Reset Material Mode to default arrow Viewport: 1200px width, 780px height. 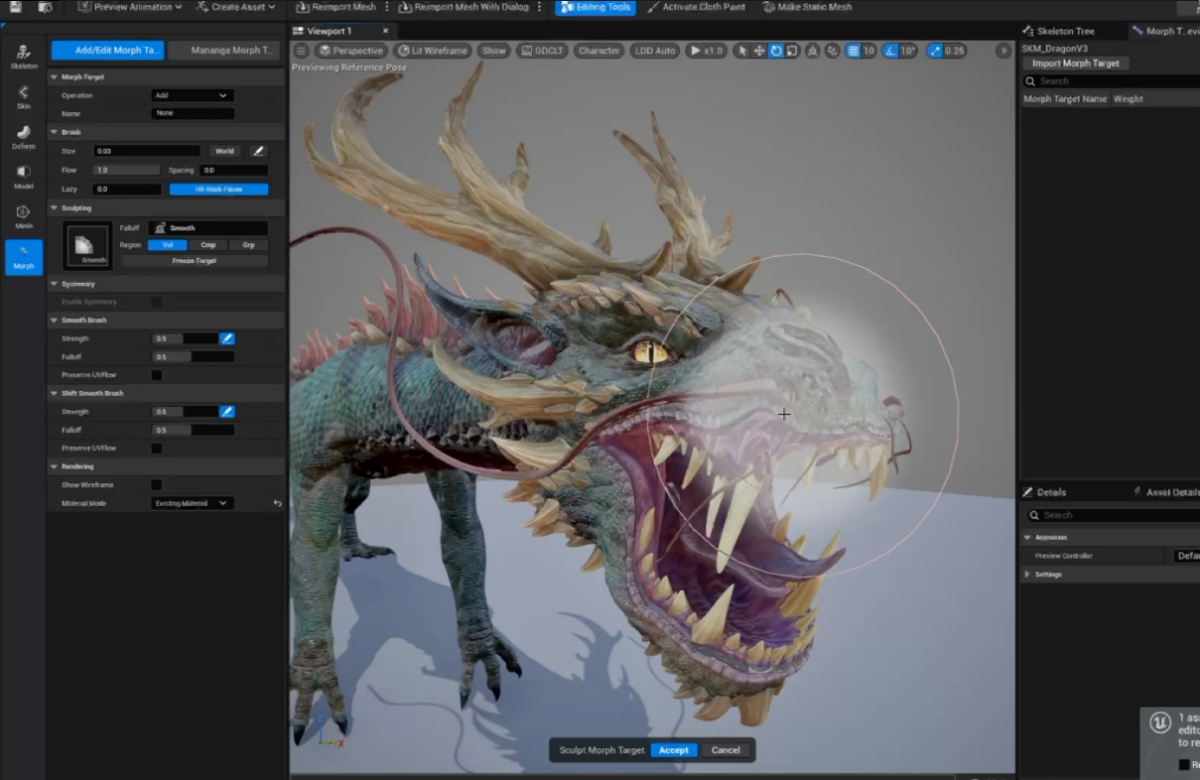point(277,503)
